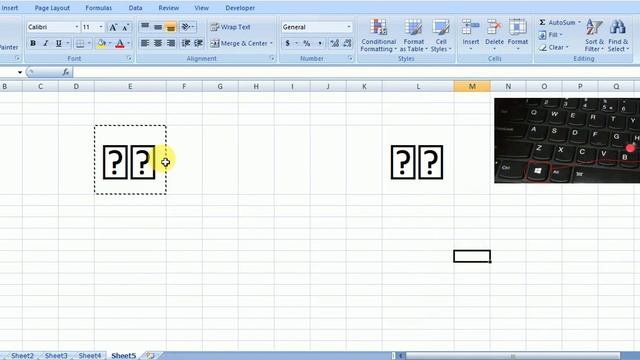
Task: Click the Borders icon
Action: [80, 43]
